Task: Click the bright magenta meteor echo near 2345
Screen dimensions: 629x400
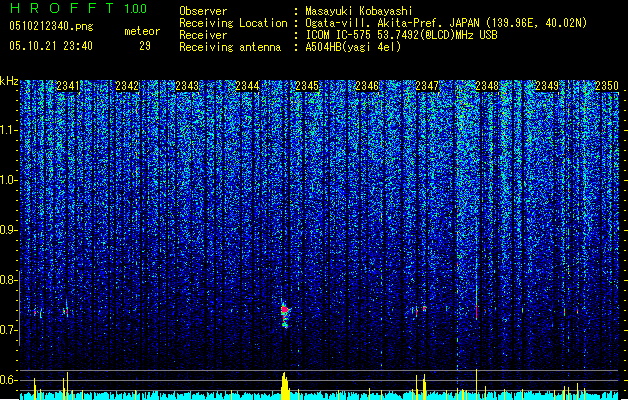Action: (x=285, y=314)
